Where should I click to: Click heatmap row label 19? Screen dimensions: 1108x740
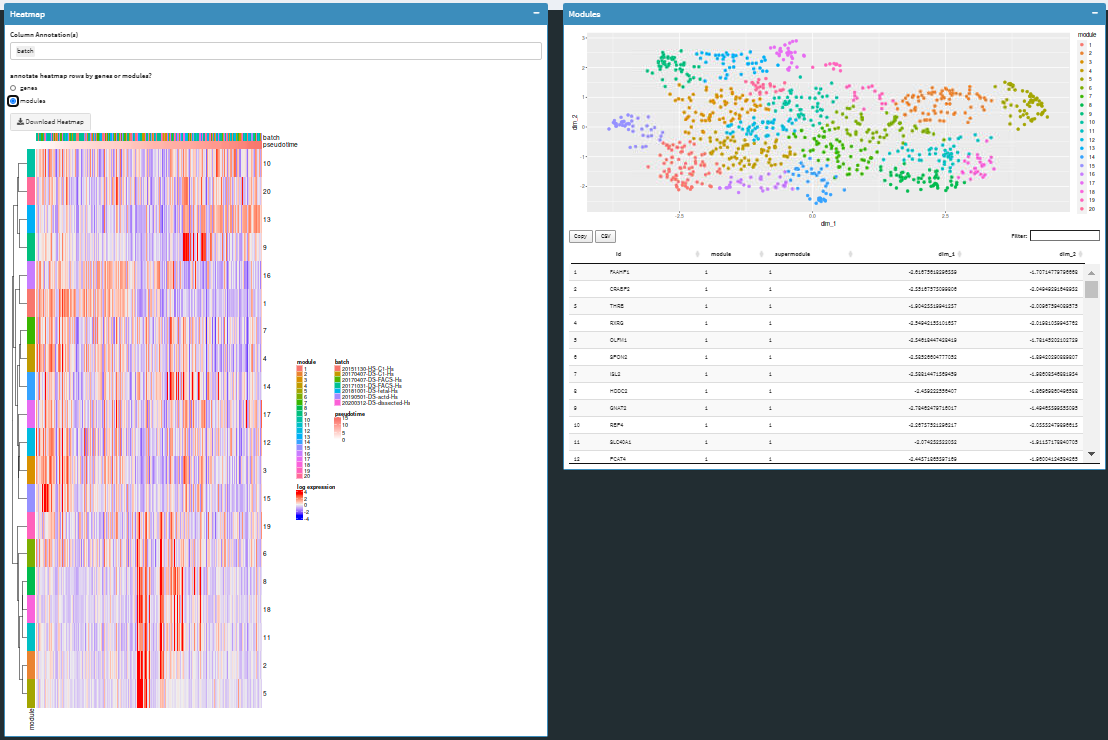tap(266, 527)
